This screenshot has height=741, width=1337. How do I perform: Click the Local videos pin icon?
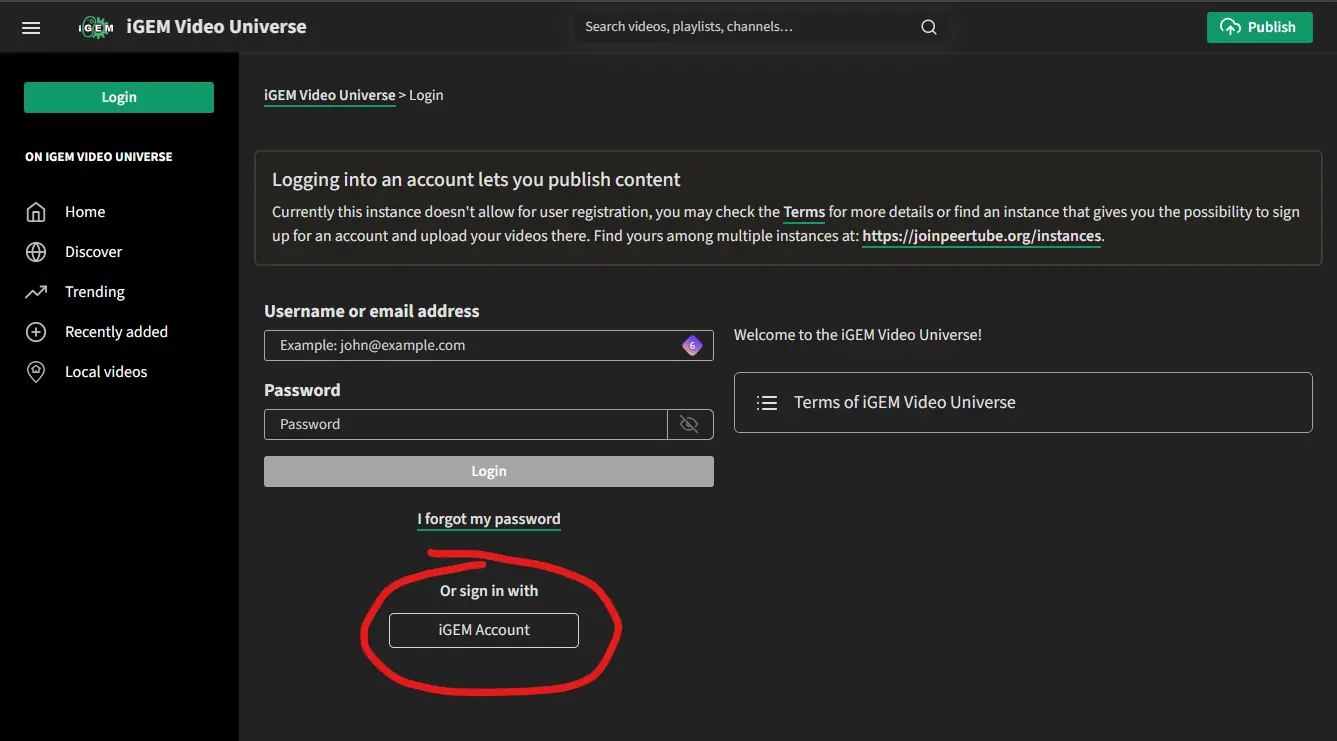(36, 372)
